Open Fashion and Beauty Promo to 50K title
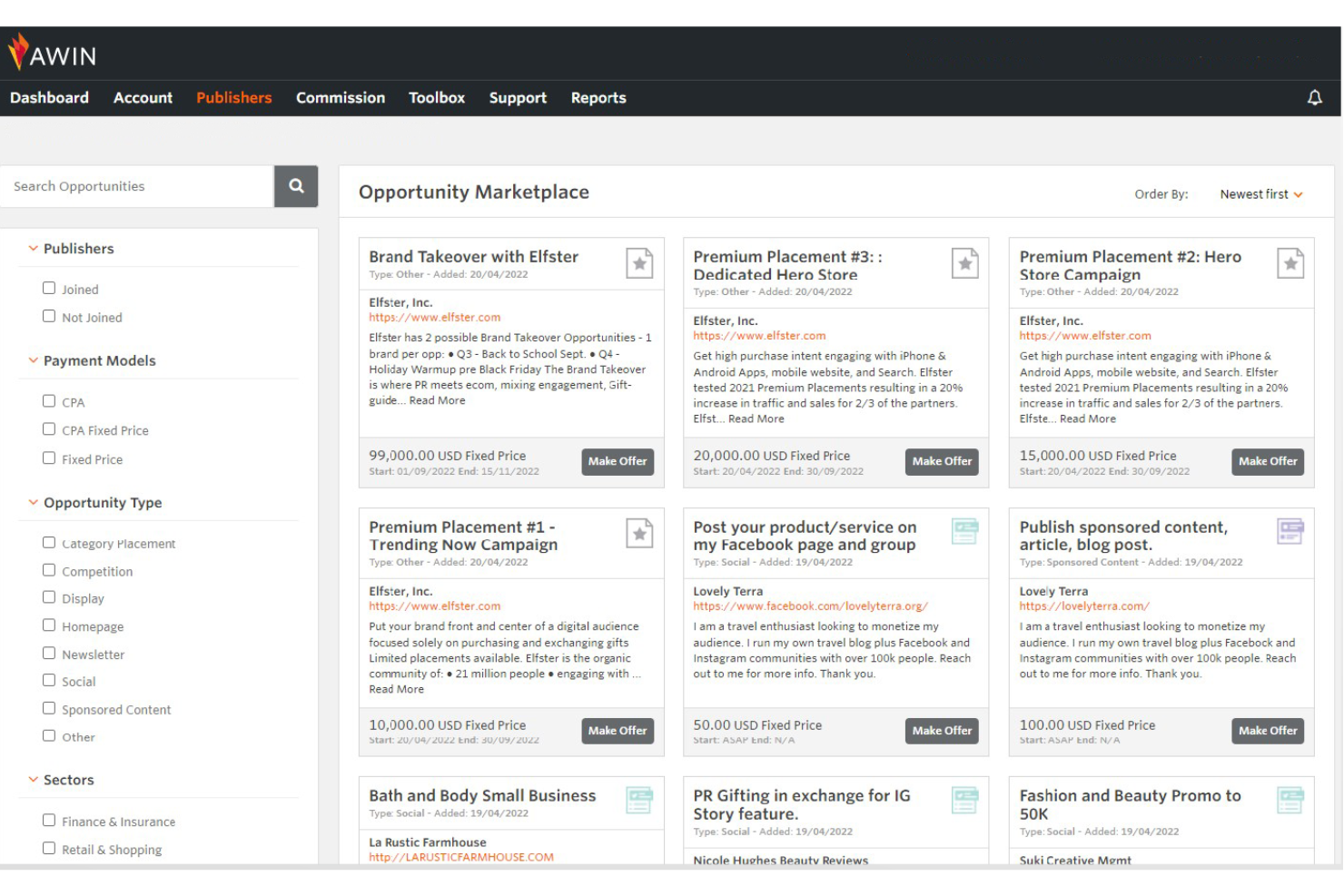Screen dimensions: 1344x896 tap(1130, 804)
